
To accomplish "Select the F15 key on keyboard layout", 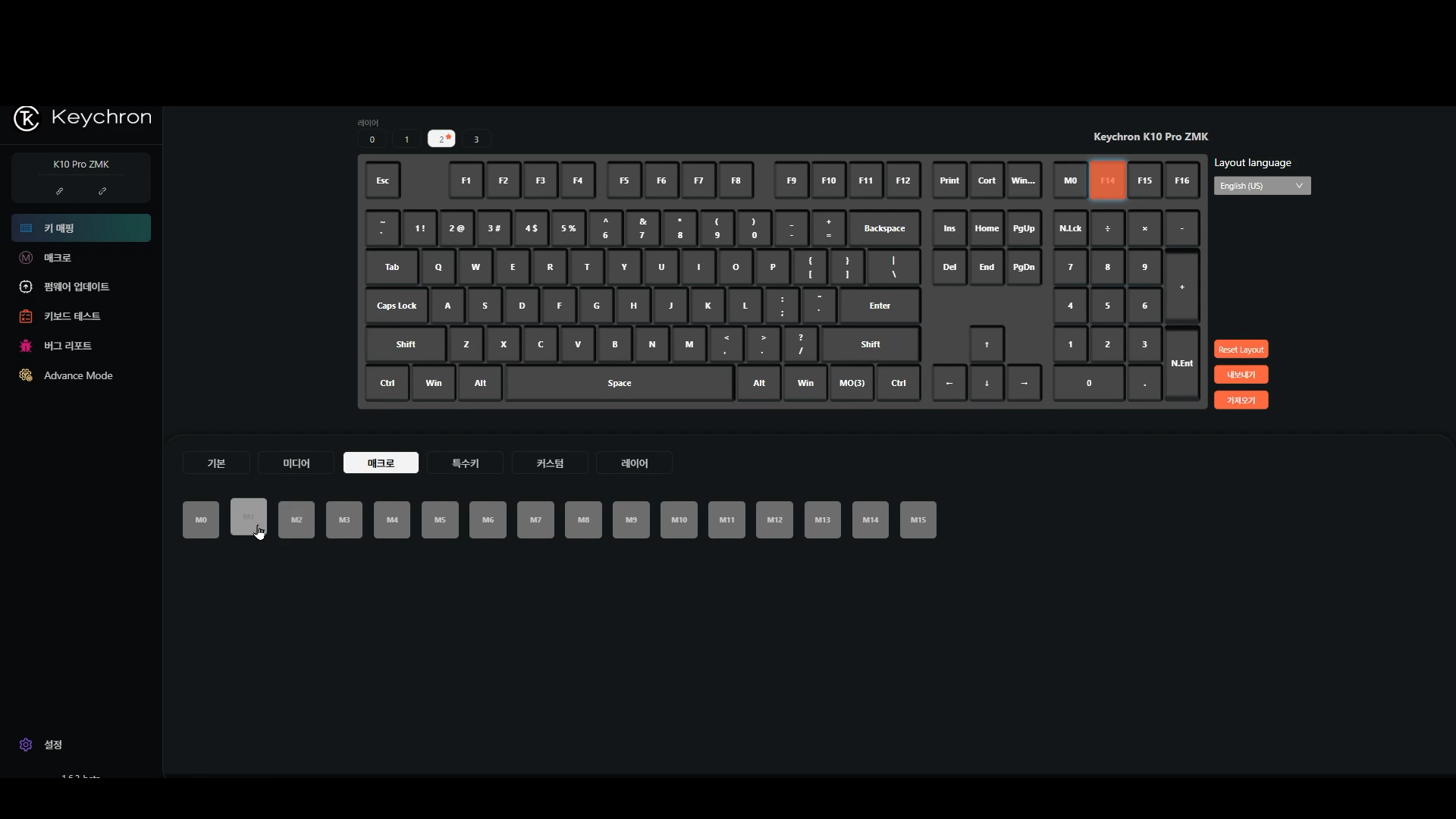I will [x=1144, y=180].
